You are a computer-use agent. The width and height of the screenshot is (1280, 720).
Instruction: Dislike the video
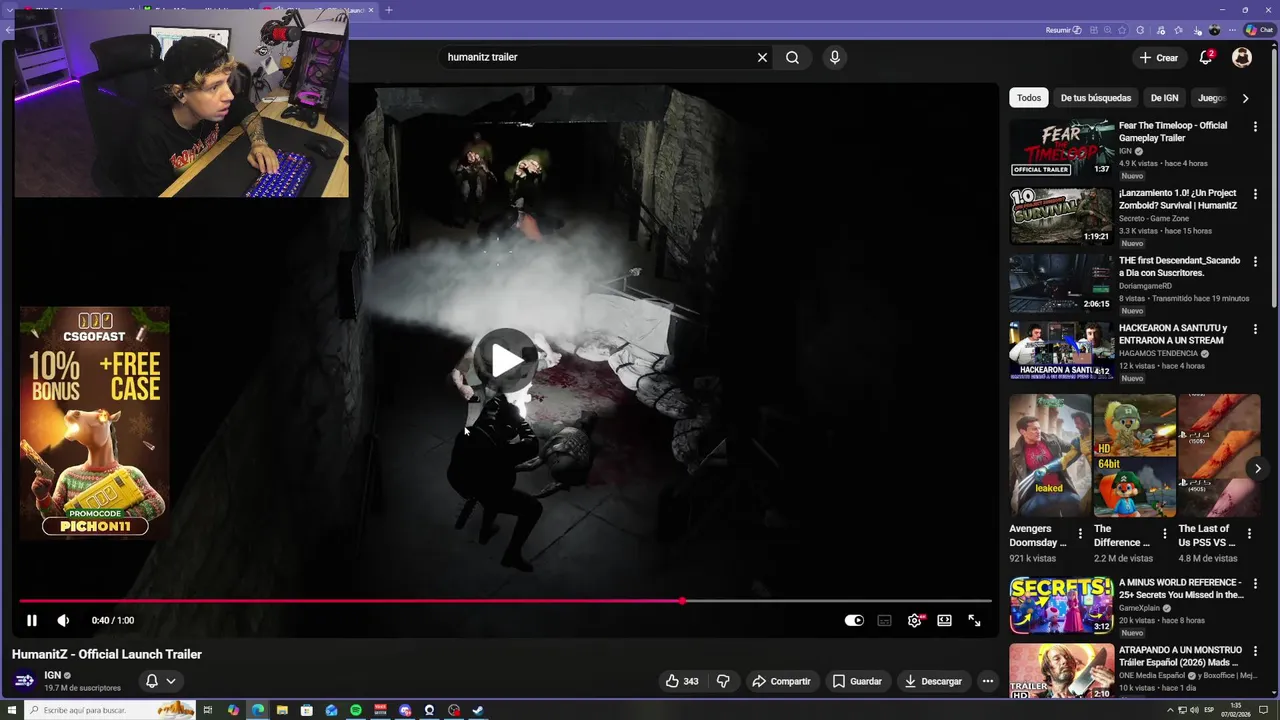point(723,681)
